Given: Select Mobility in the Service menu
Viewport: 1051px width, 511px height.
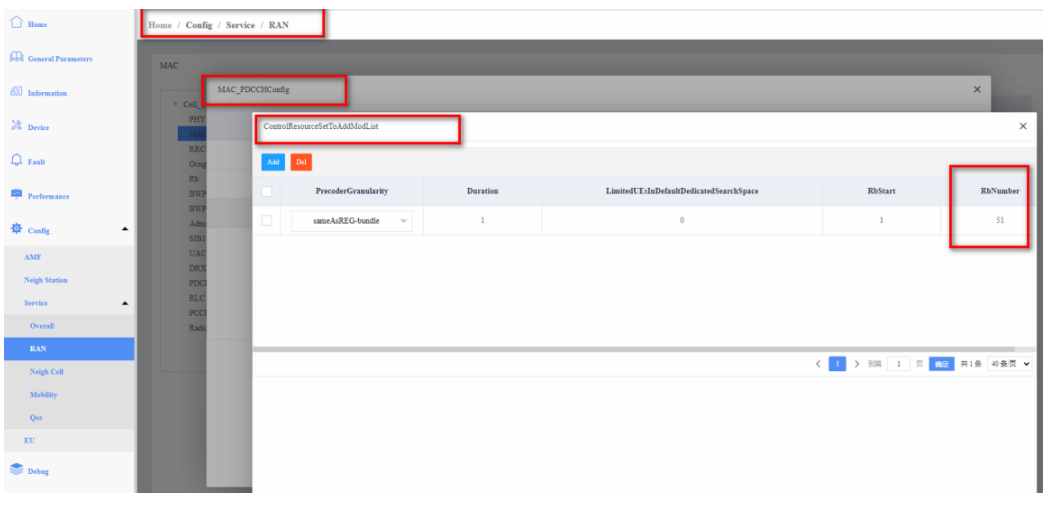Looking at the screenshot, I should coord(43,394).
